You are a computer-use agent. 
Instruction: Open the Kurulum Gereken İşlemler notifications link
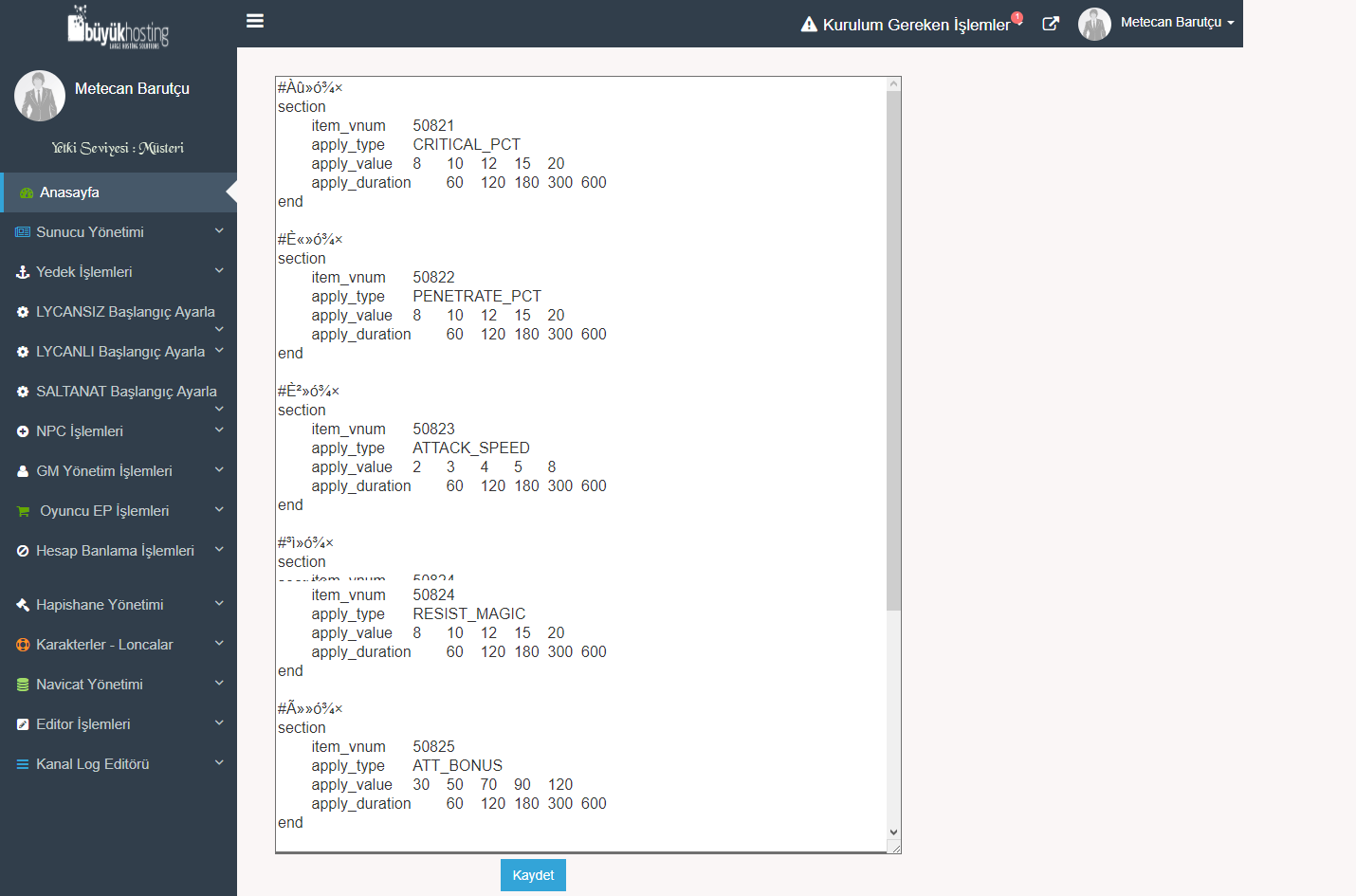click(916, 25)
